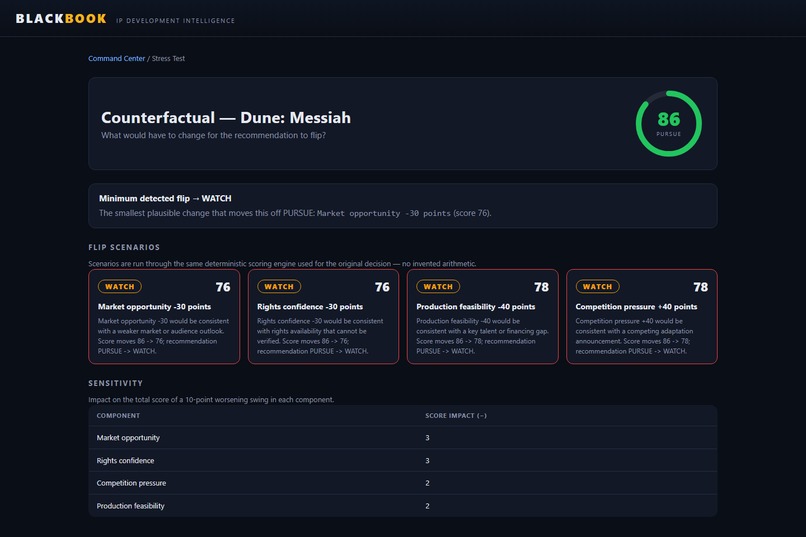Click the score 78 on Competition pressure card
The width and height of the screenshot is (806, 537).
pos(701,287)
